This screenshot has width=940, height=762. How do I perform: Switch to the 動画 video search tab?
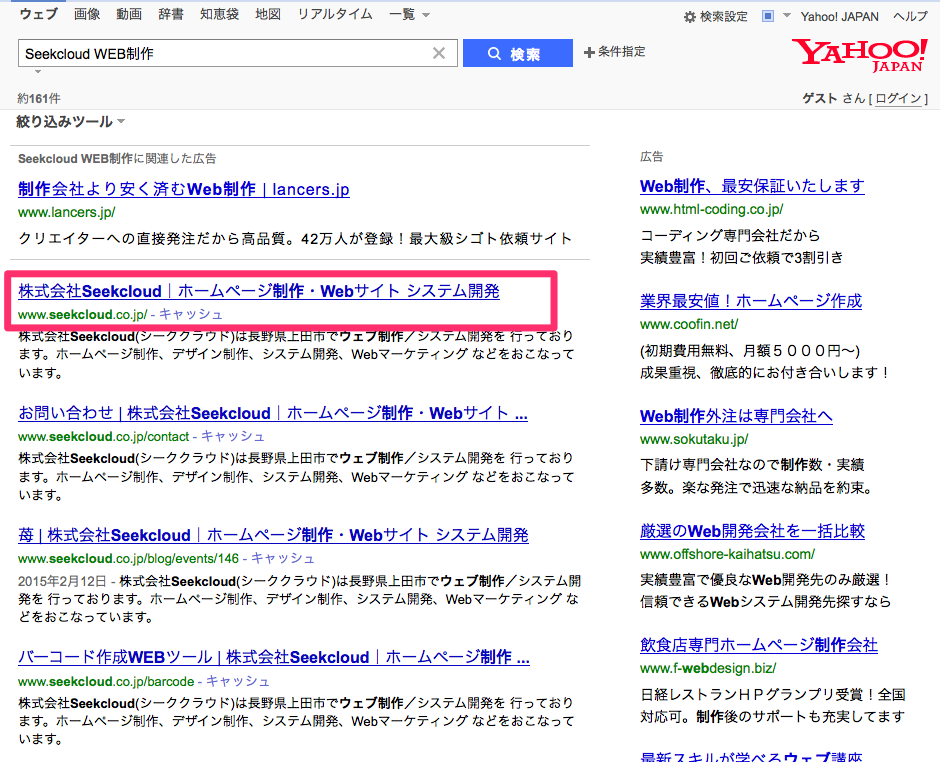pyautogui.click(x=129, y=14)
